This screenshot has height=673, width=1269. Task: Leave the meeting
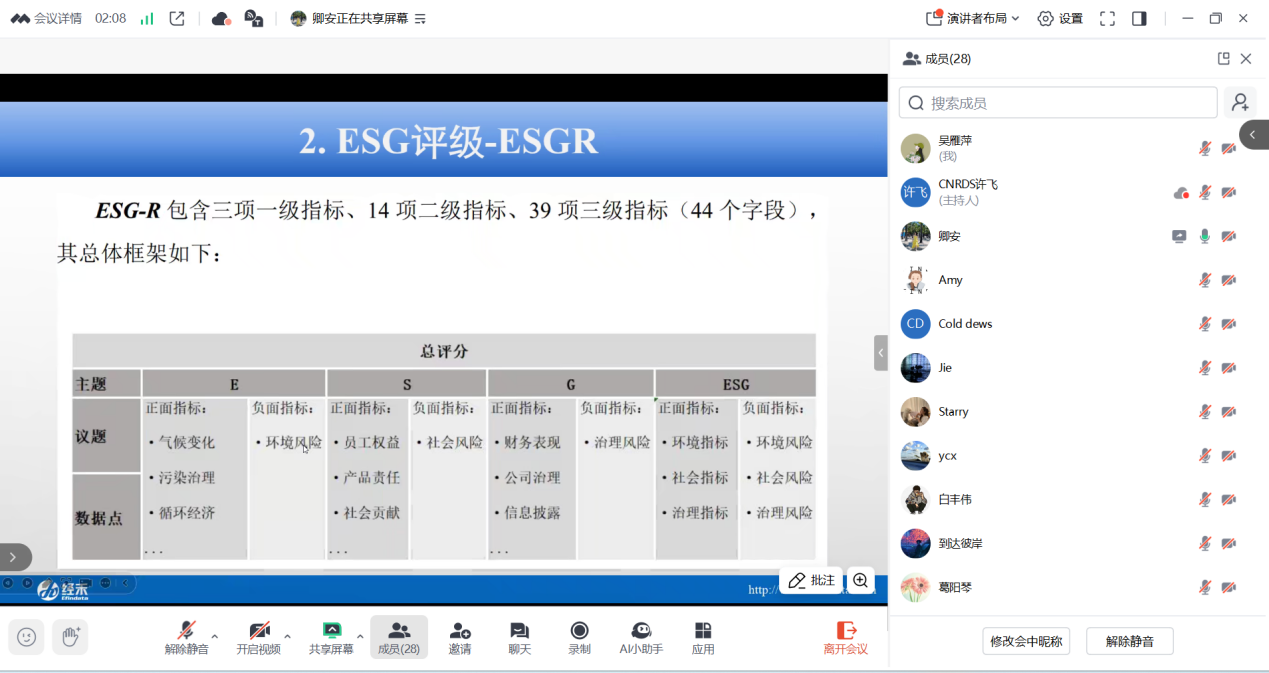coord(845,637)
